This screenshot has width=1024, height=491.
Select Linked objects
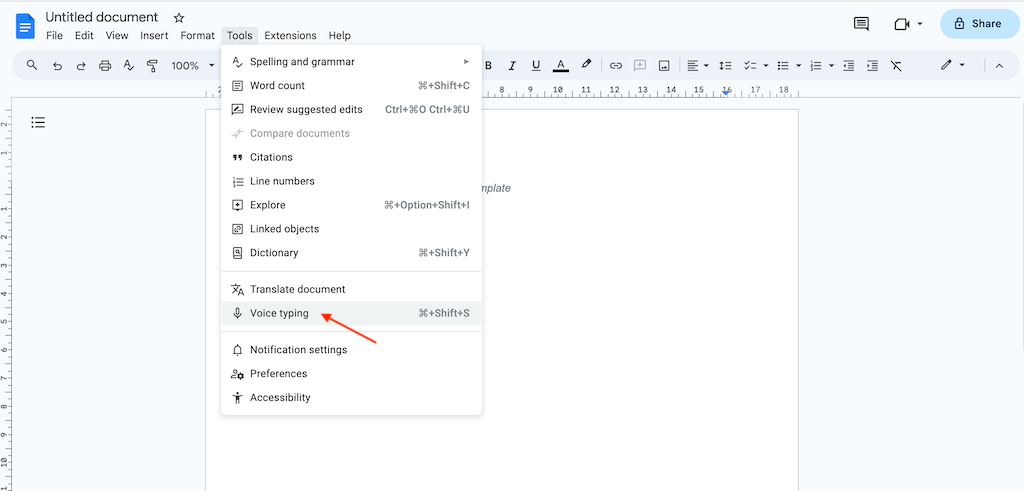click(351, 229)
